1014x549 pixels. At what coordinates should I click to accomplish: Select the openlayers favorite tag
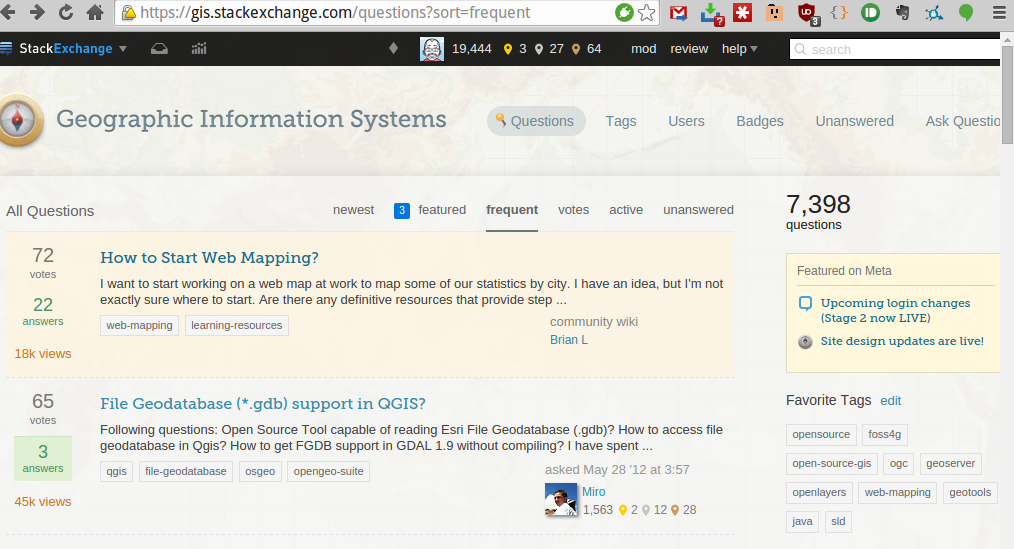click(x=819, y=493)
